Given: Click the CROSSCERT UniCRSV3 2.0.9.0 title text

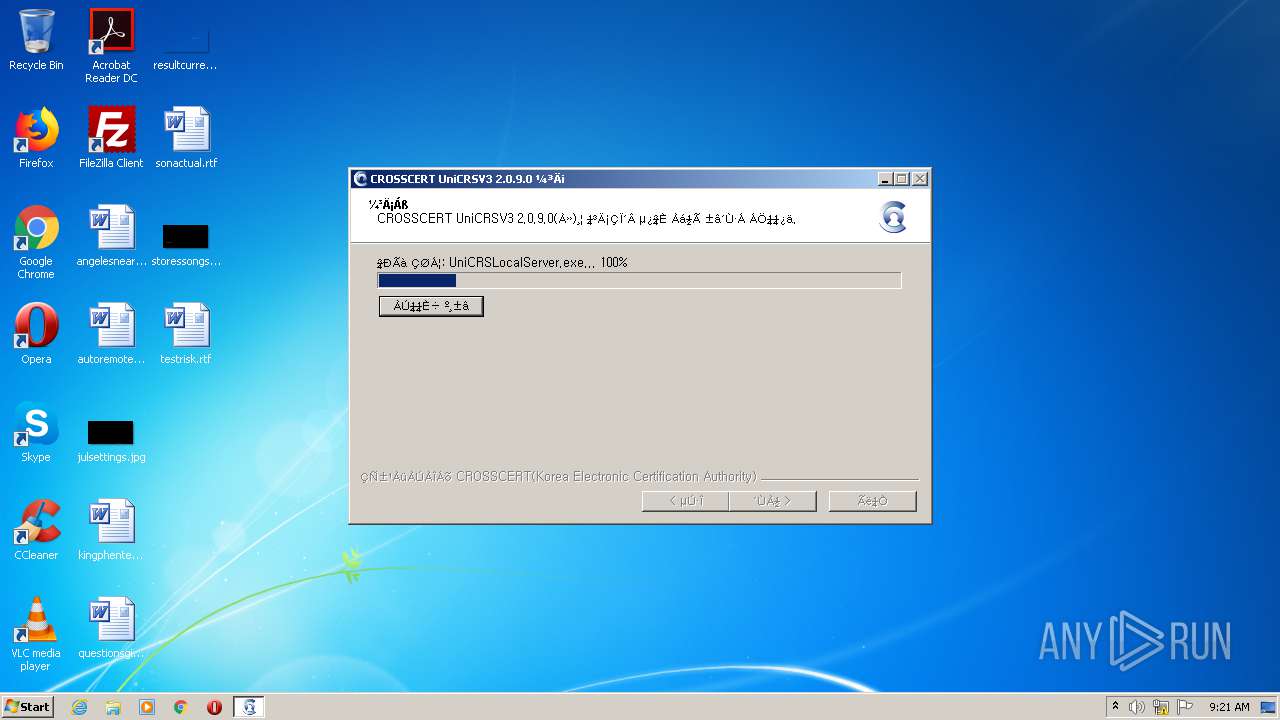Looking at the screenshot, I should coord(467,179).
